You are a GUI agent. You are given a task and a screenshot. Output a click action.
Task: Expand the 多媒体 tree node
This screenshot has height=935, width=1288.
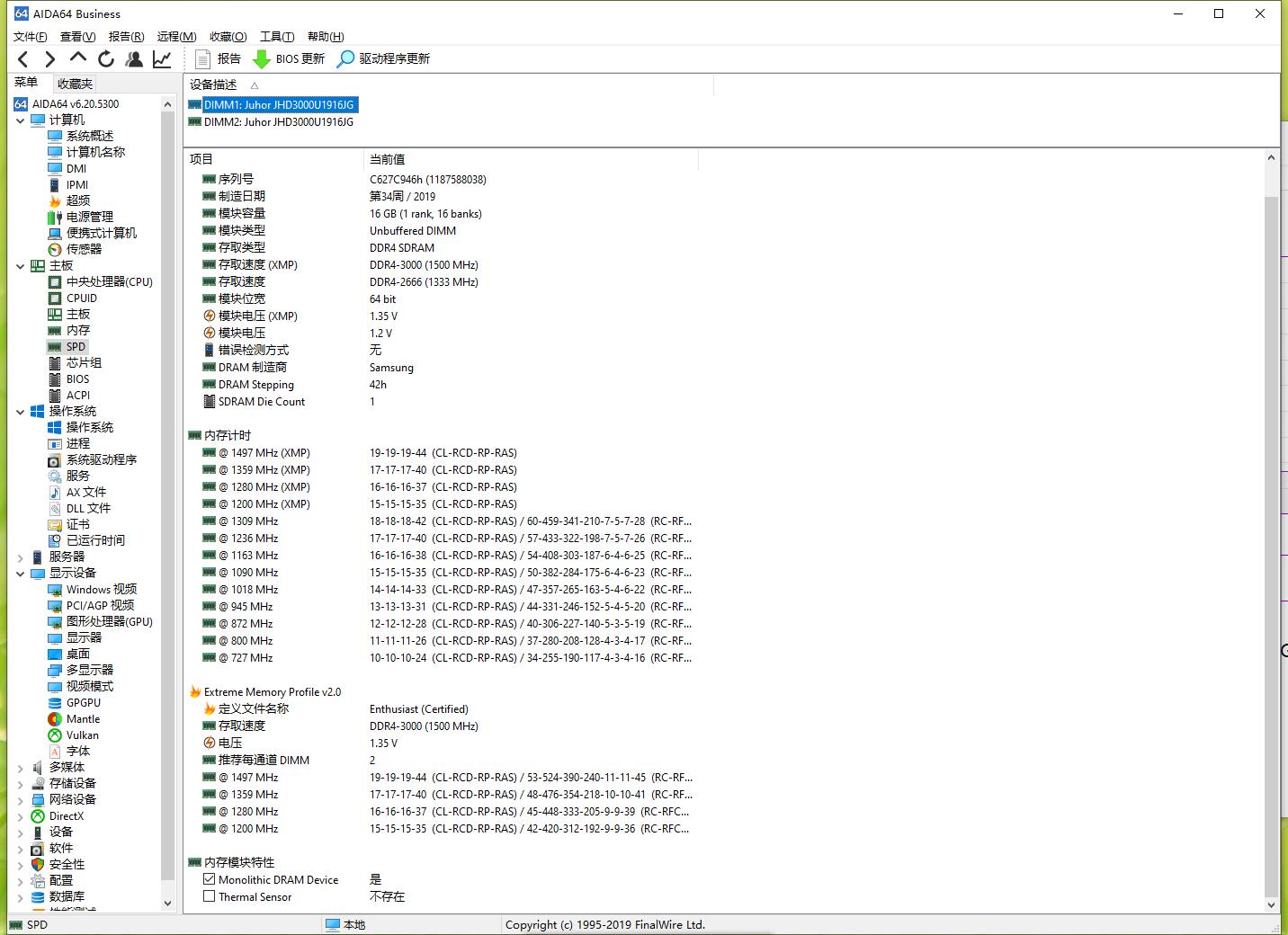tap(21, 767)
